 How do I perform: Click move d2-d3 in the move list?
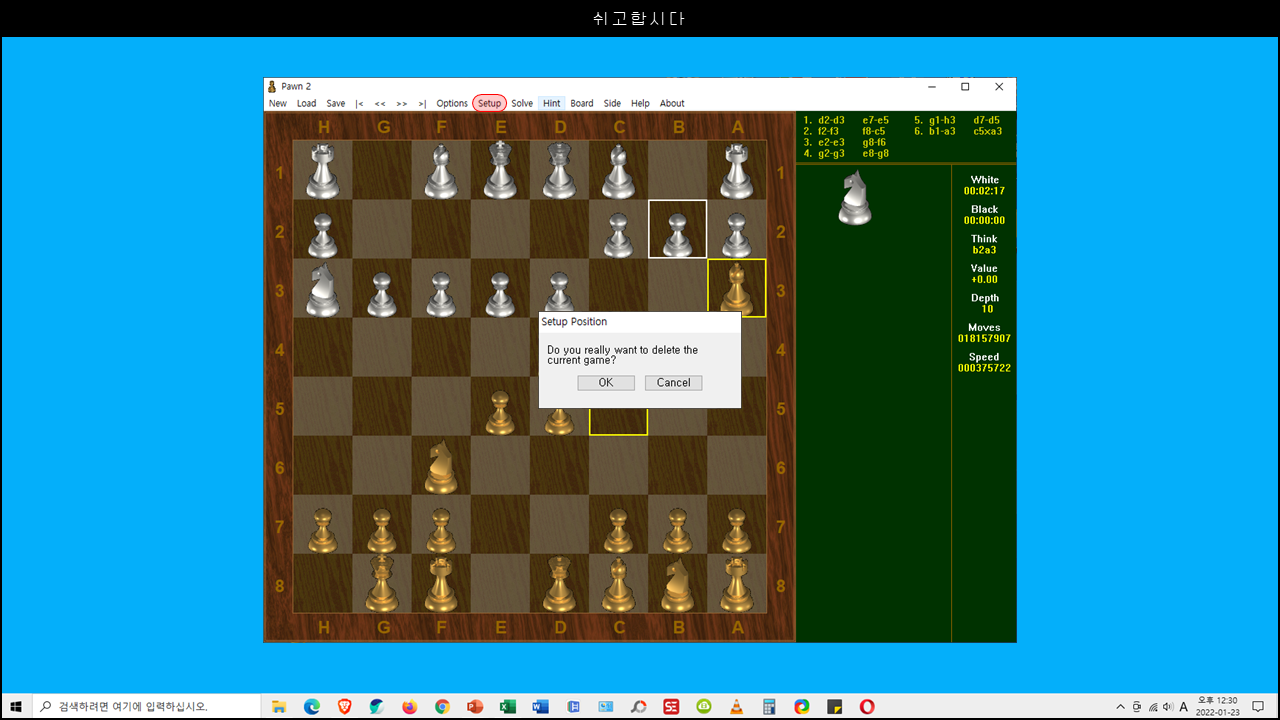tap(831, 120)
